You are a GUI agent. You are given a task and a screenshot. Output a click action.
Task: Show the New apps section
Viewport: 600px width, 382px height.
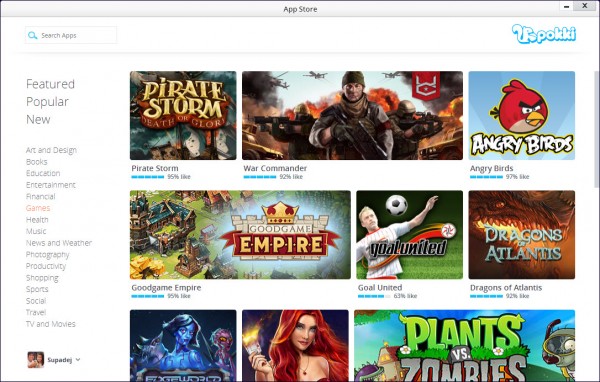[x=38, y=119]
